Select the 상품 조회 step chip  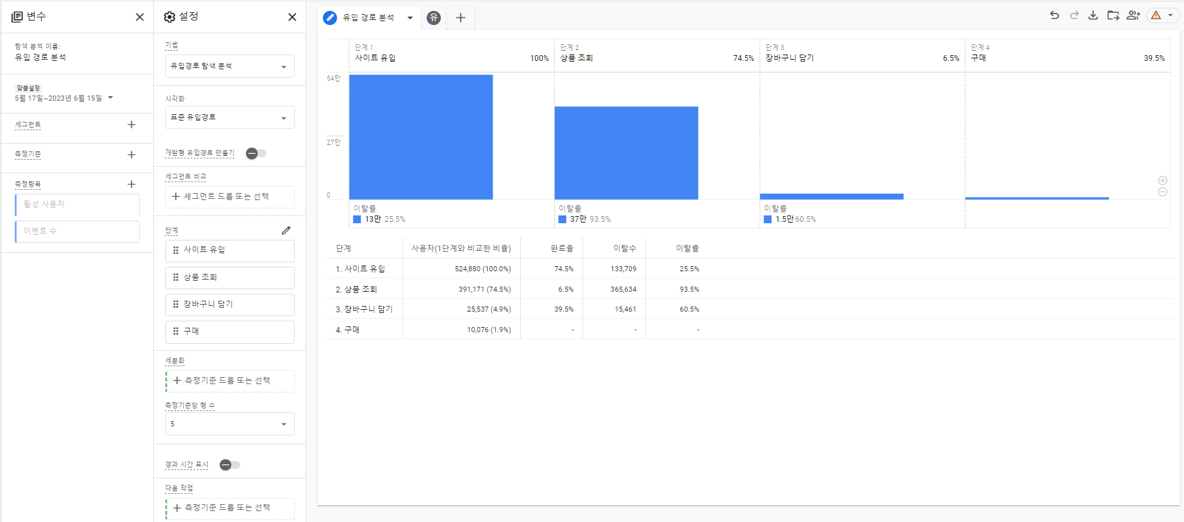[230, 277]
